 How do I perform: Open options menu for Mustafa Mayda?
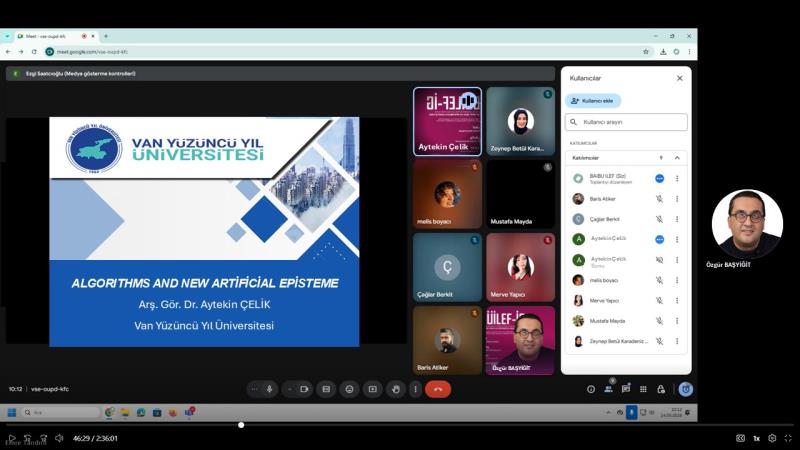point(677,321)
